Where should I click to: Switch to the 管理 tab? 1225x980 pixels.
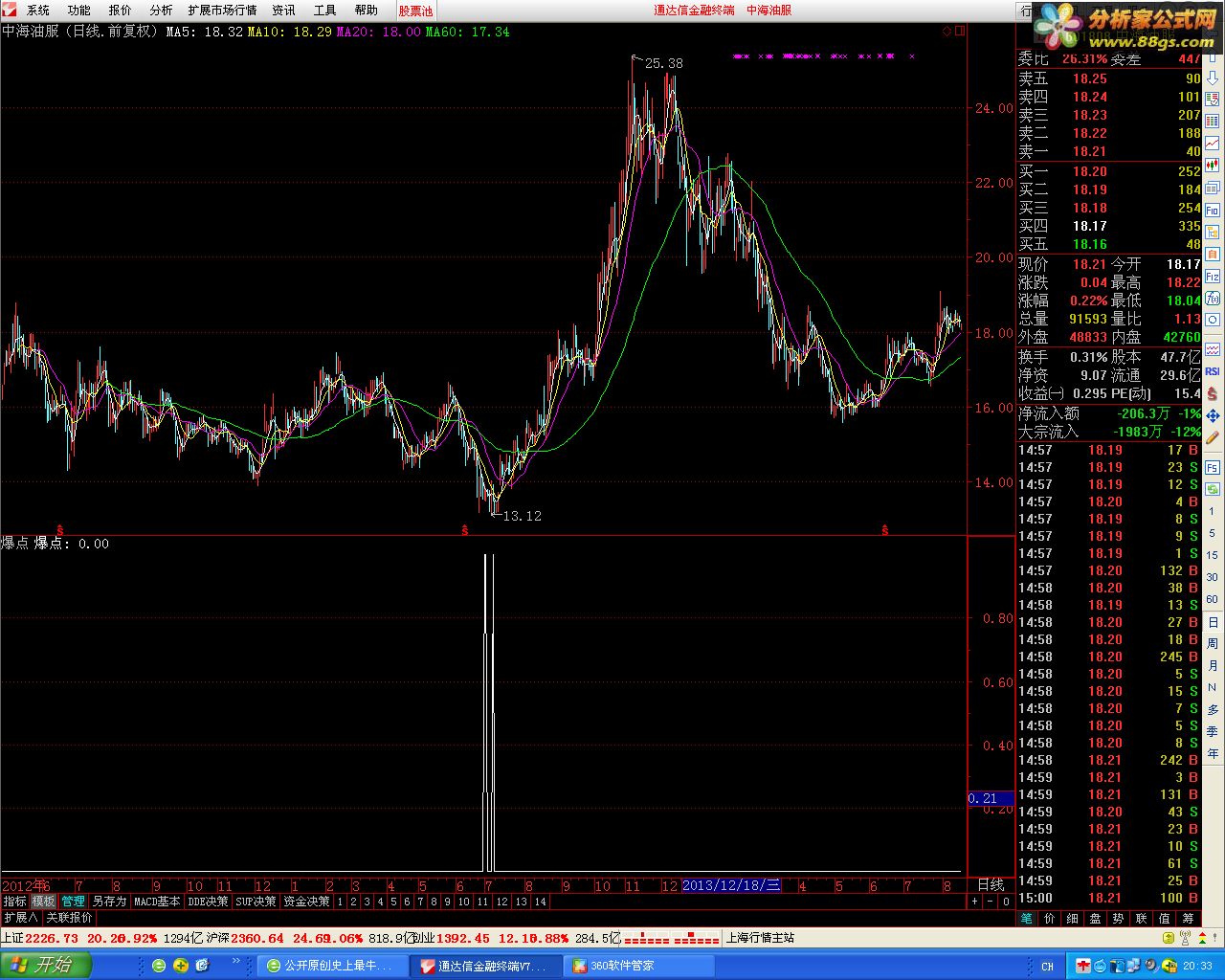tap(74, 902)
